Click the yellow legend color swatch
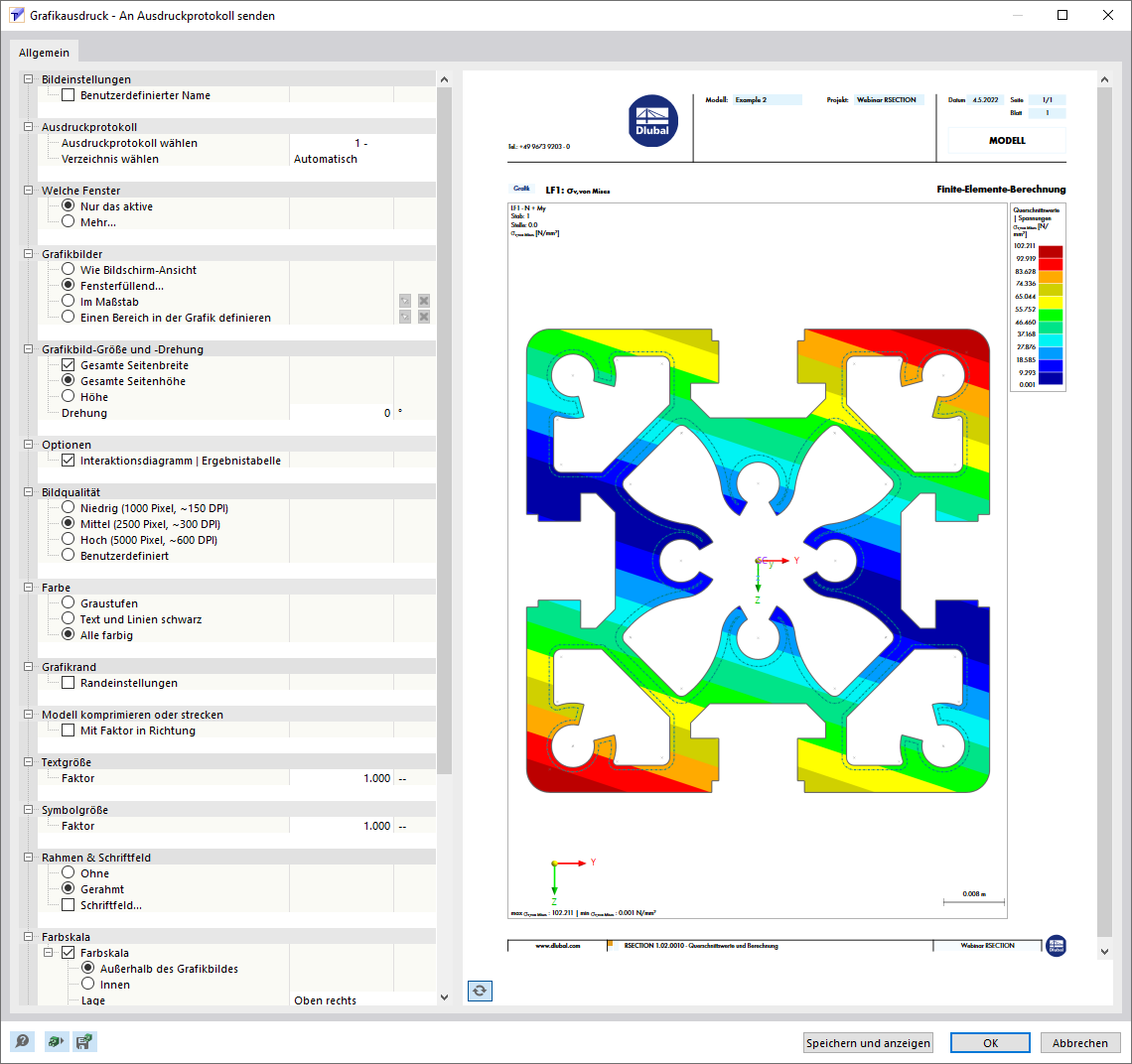The image size is (1132, 1064). 1051,303
